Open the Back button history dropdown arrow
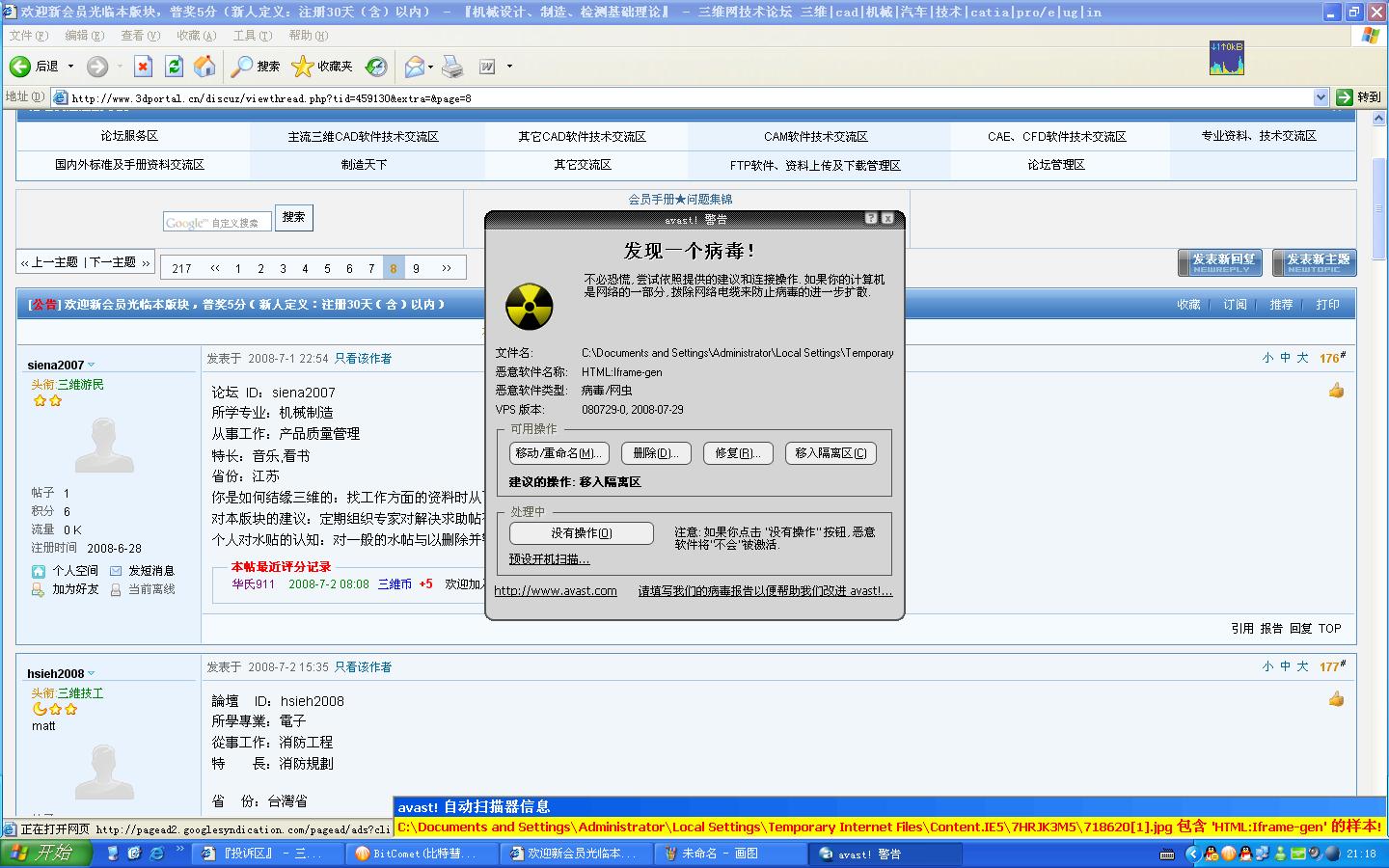 pos(70,67)
